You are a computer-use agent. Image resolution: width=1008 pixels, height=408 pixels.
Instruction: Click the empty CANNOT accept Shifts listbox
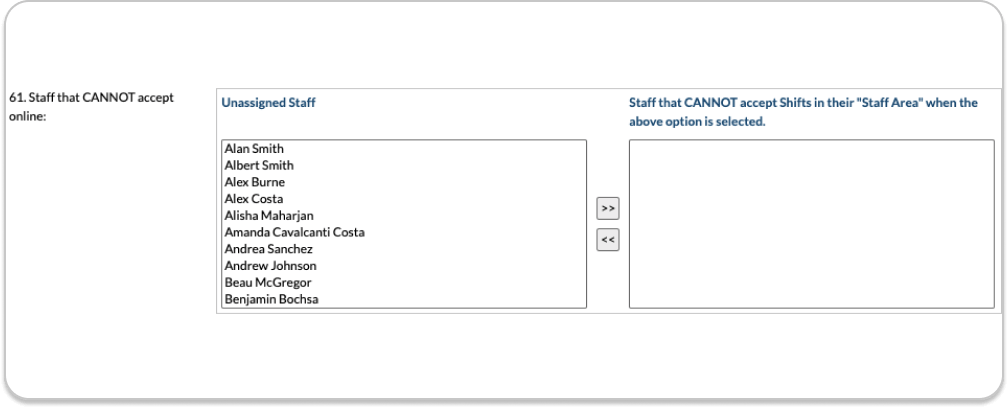point(811,224)
